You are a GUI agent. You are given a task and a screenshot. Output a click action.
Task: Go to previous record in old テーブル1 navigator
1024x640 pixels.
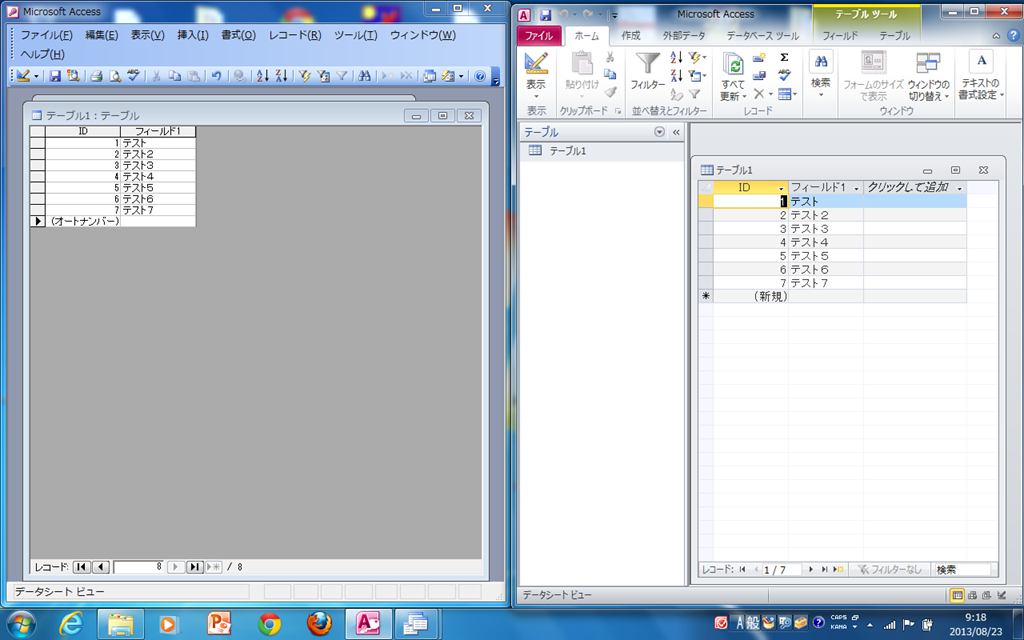(101, 567)
